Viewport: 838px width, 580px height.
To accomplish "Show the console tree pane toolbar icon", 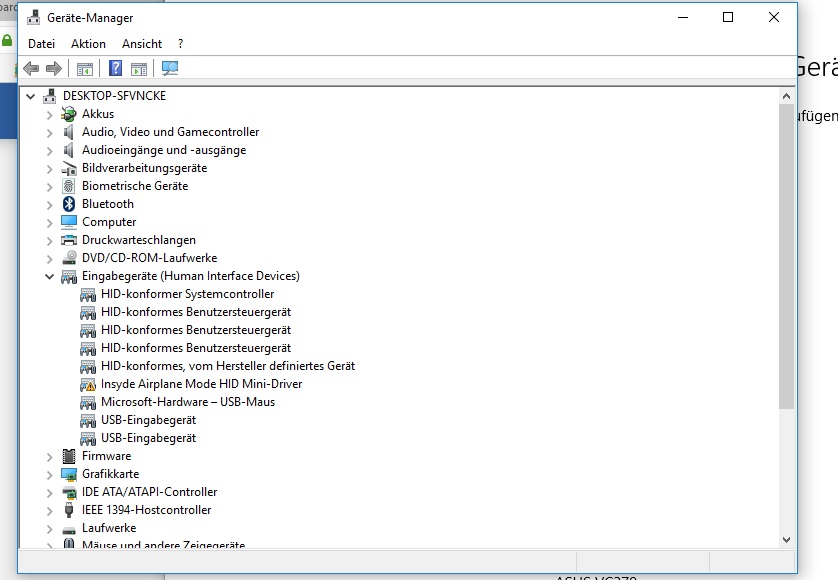I will click(x=84, y=68).
